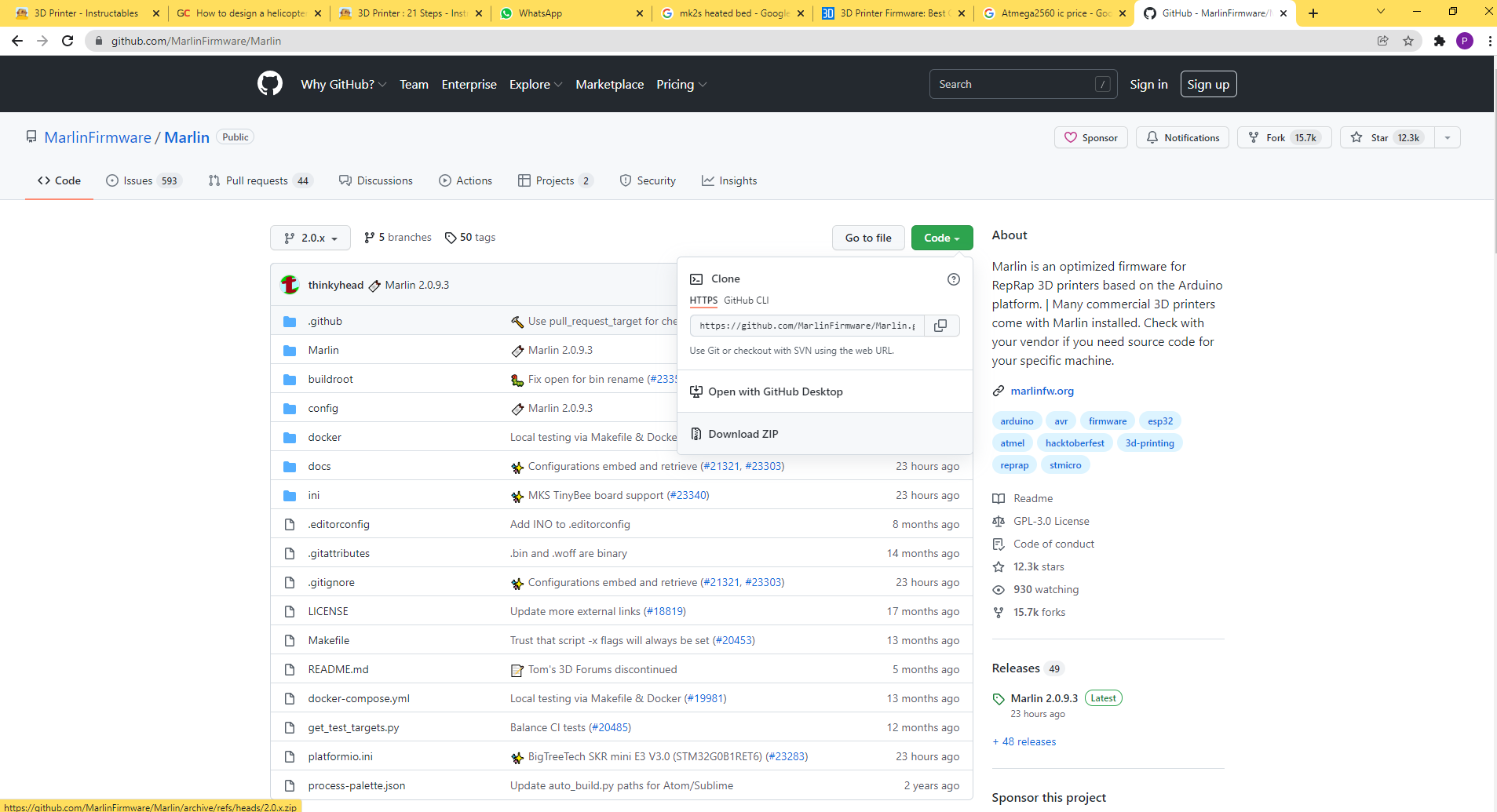This screenshot has height=812, width=1497.
Task: Open the 2.0.x branch selector
Action: 310,238
